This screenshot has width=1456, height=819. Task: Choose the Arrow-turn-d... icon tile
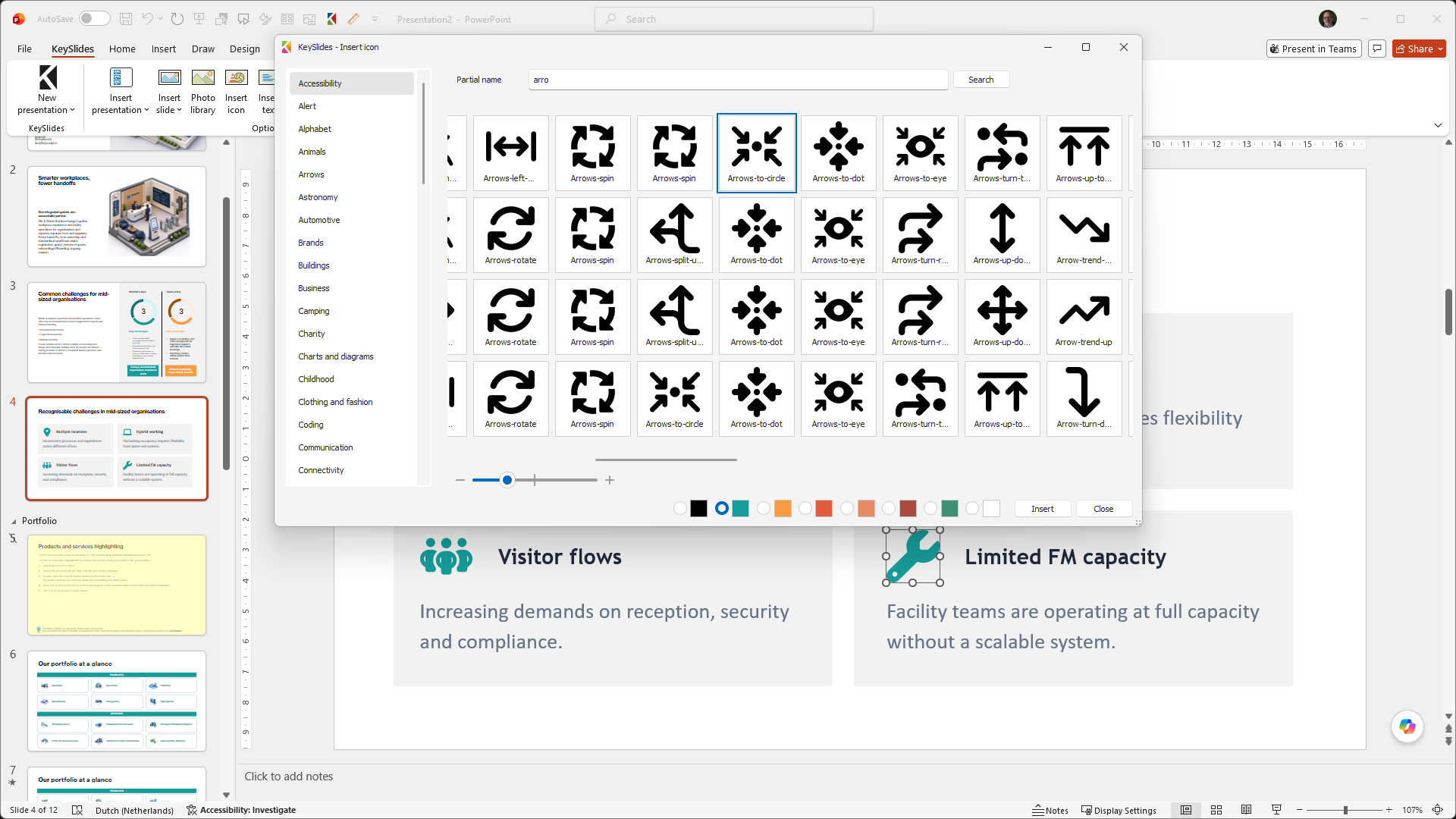[x=1084, y=399]
